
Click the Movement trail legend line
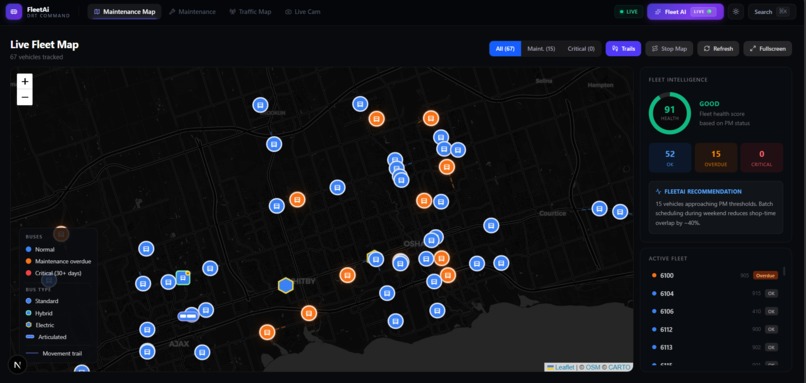[x=32, y=354]
